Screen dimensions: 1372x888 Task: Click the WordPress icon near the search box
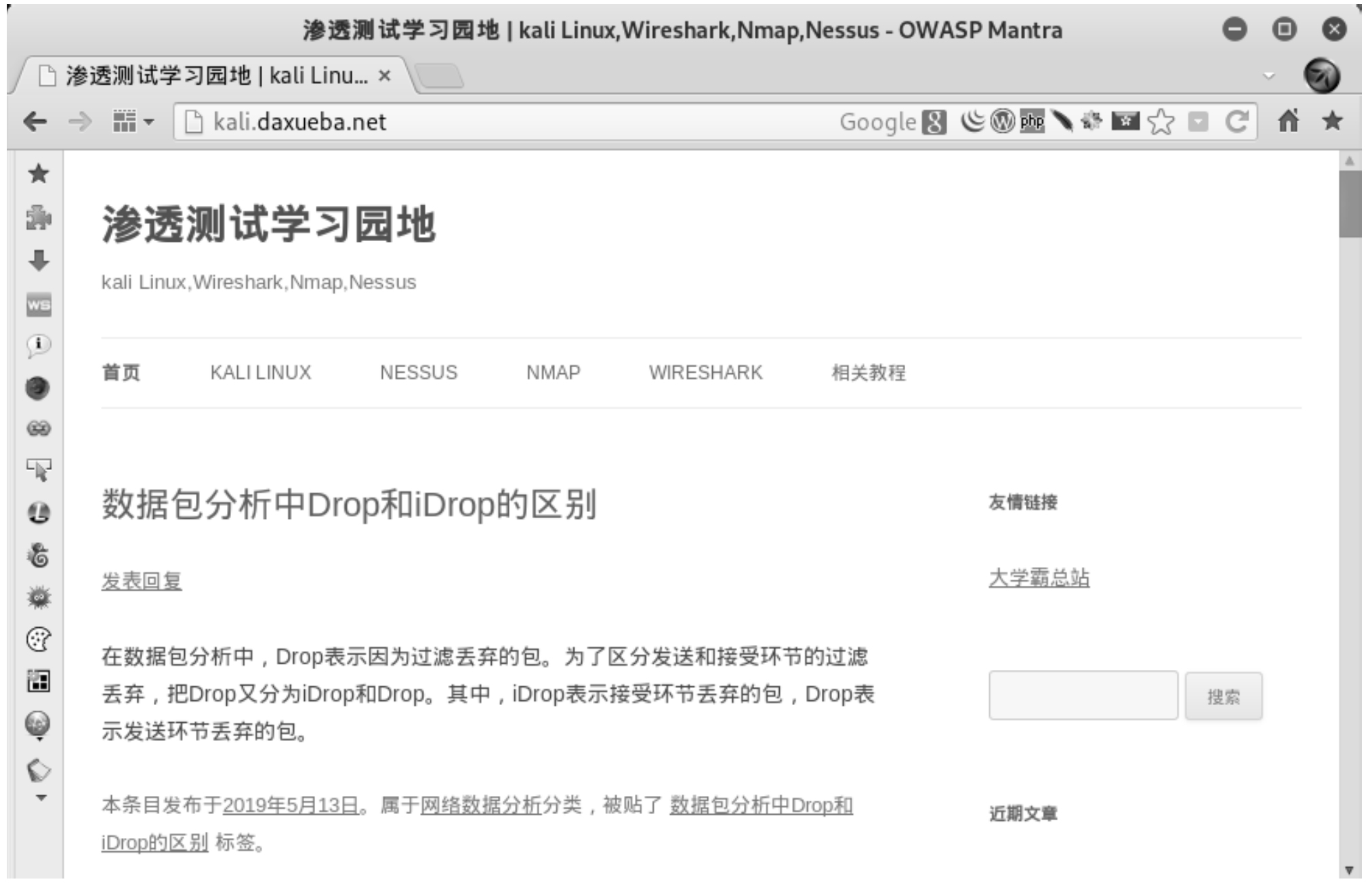pos(1003,123)
